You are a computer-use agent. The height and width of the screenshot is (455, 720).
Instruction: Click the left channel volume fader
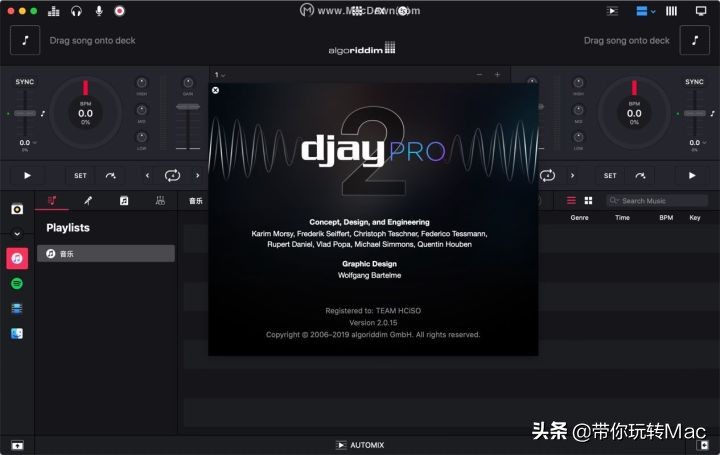pyautogui.click(x=188, y=107)
